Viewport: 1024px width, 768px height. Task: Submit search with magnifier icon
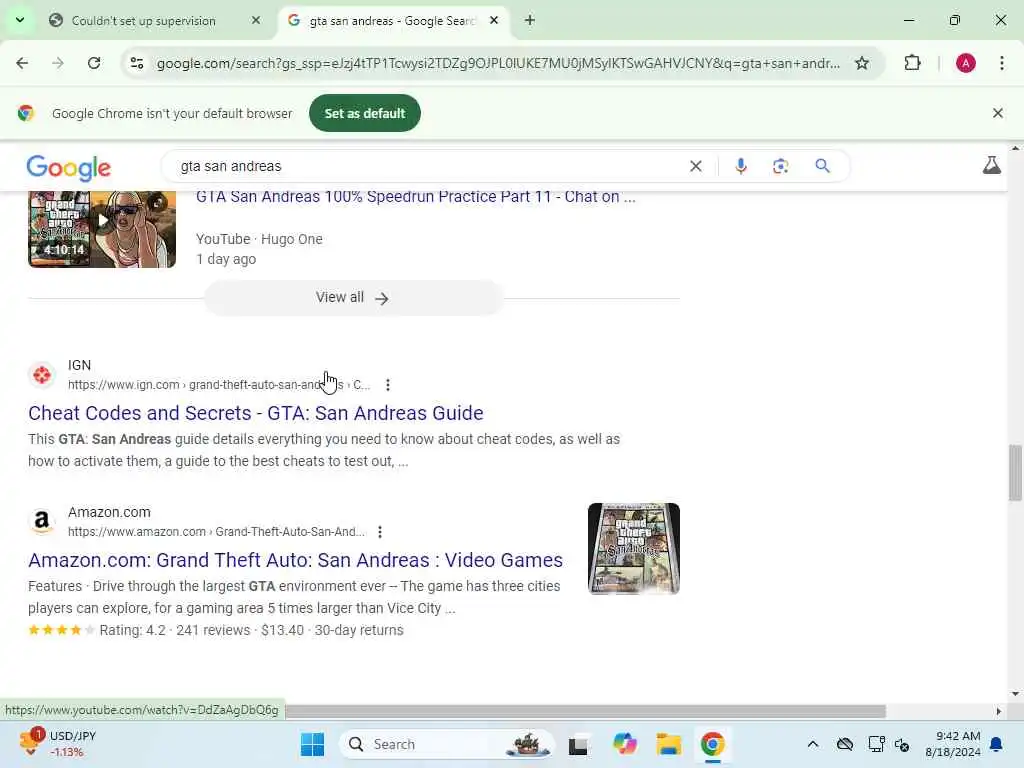(x=822, y=166)
